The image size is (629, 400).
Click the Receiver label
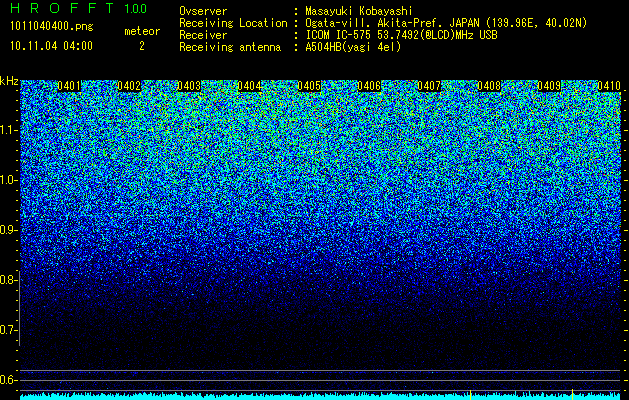203,35
